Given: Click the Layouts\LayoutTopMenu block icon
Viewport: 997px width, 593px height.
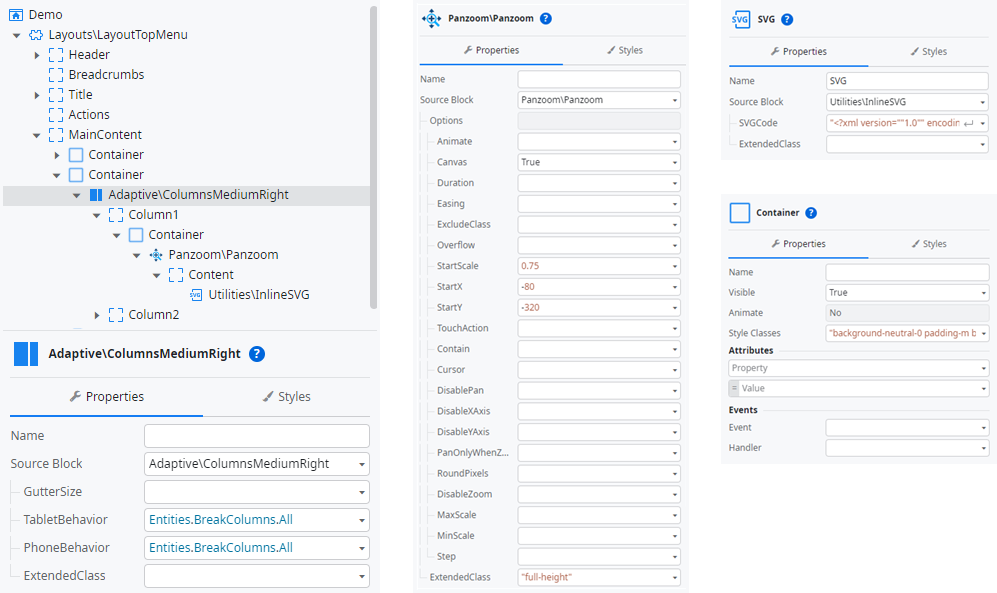Looking at the screenshot, I should point(36,35).
